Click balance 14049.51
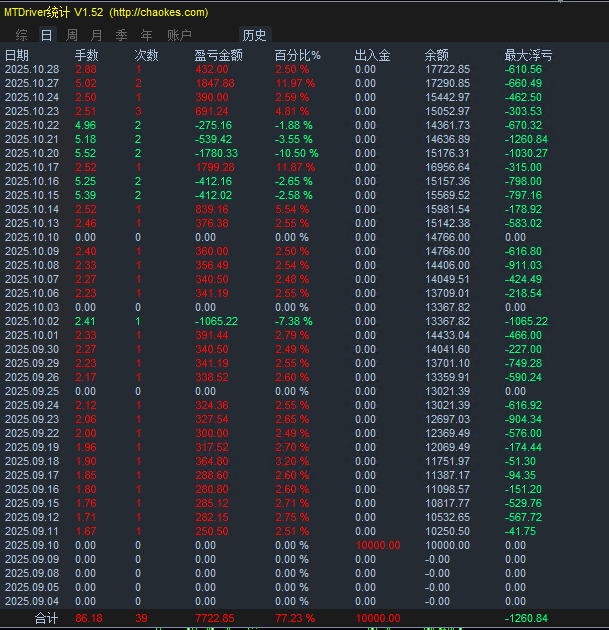The image size is (609, 630). pyautogui.click(x=448, y=279)
